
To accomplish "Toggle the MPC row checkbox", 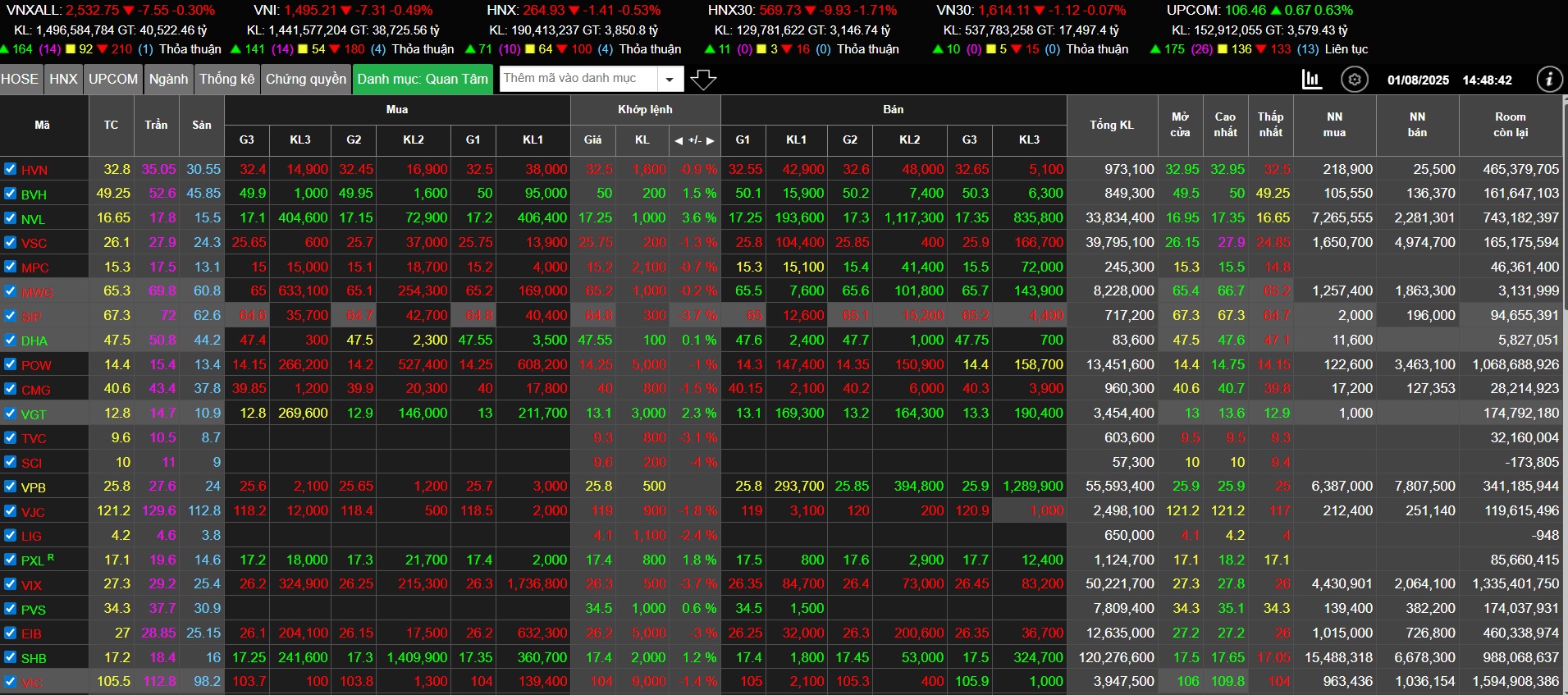I will pyautogui.click(x=10, y=267).
